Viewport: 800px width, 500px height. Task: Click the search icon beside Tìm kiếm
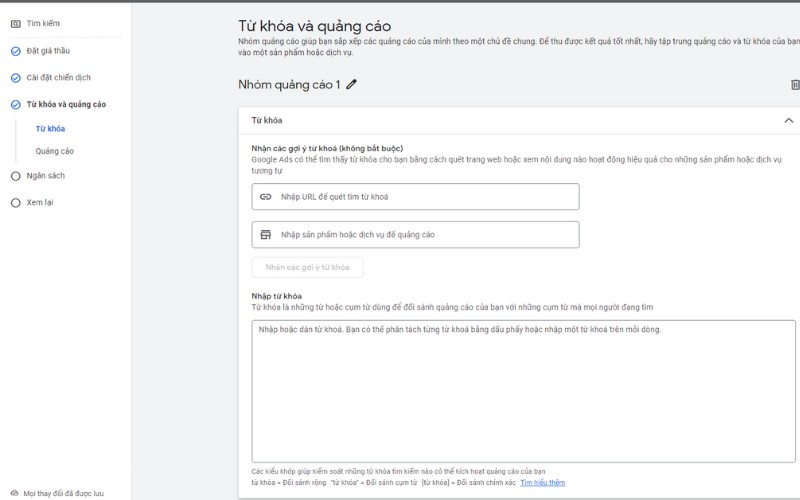point(15,23)
